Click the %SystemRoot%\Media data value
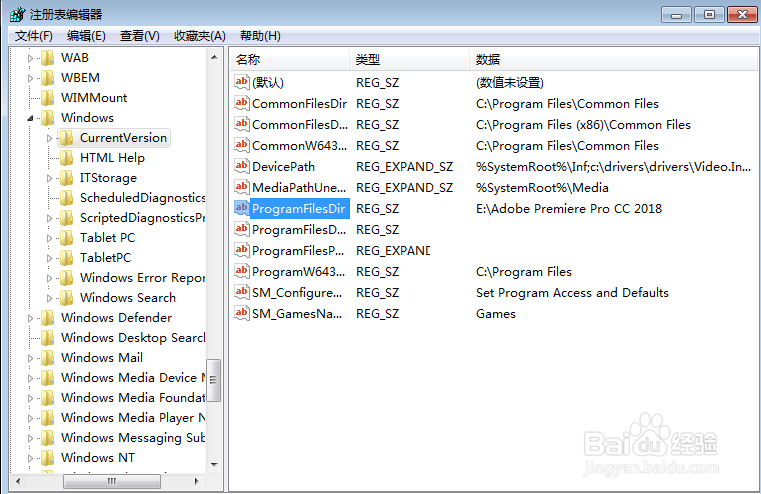761x494 pixels. tap(542, 188)
